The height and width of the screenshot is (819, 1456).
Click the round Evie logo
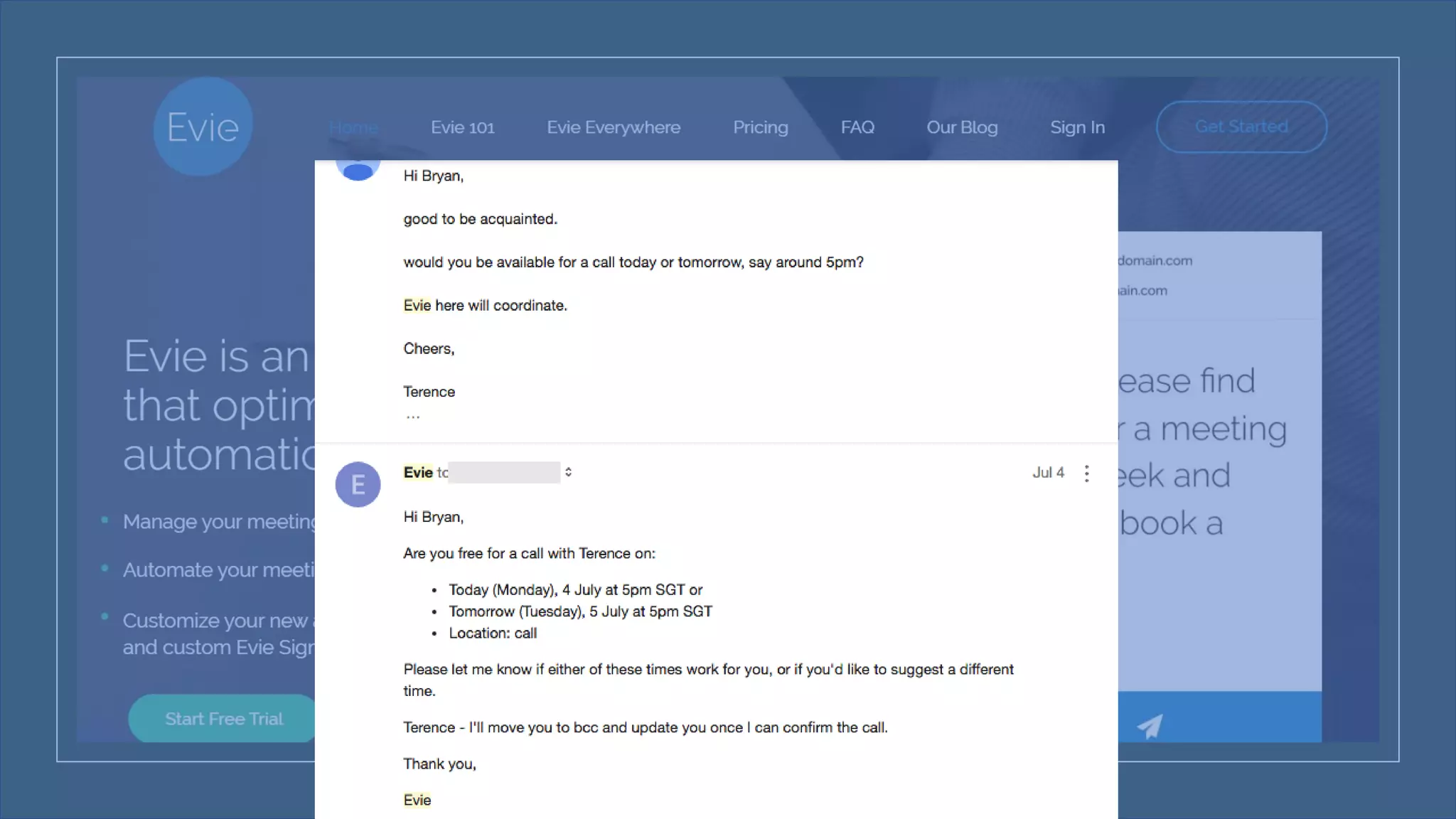click(203, 127)
